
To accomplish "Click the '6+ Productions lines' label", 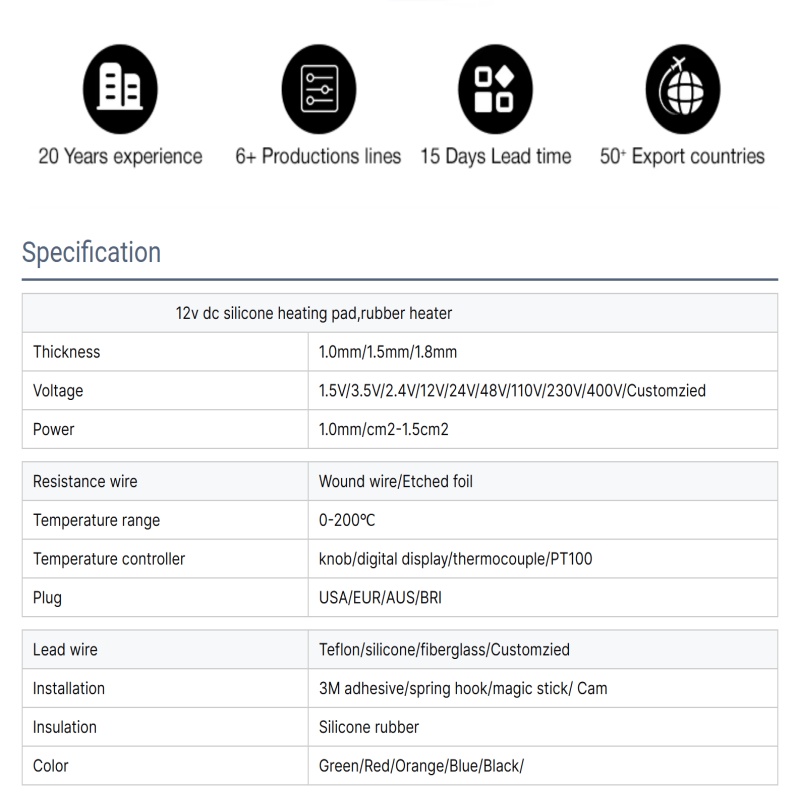I will (x=318, y=157).
